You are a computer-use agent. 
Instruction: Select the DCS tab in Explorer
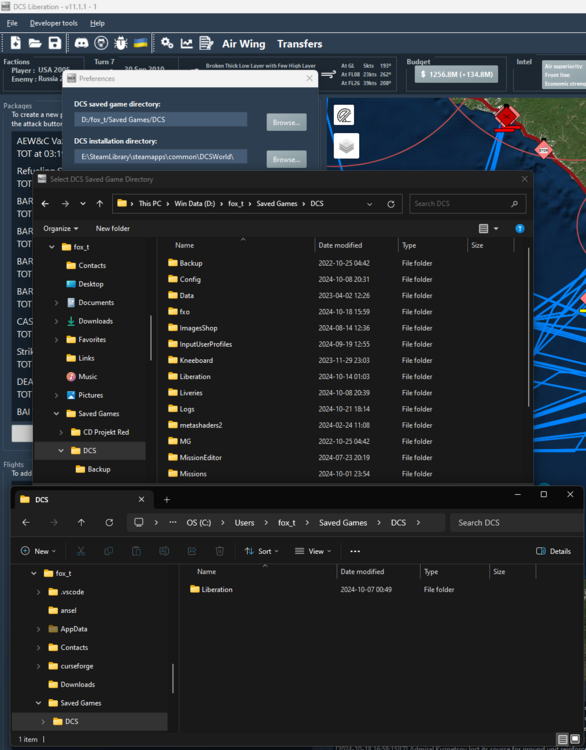pyautogui.click(x=82, y=499)
